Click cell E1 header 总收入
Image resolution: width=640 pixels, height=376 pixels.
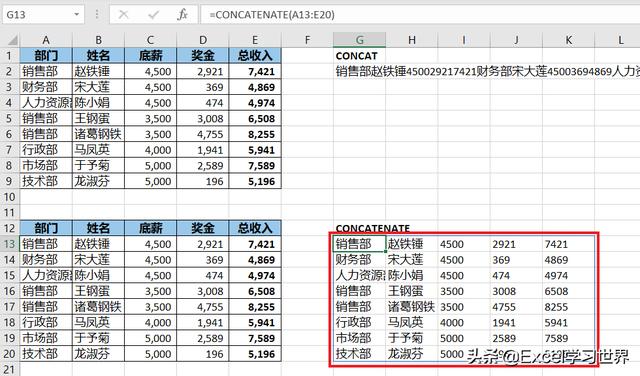(255, 56)
